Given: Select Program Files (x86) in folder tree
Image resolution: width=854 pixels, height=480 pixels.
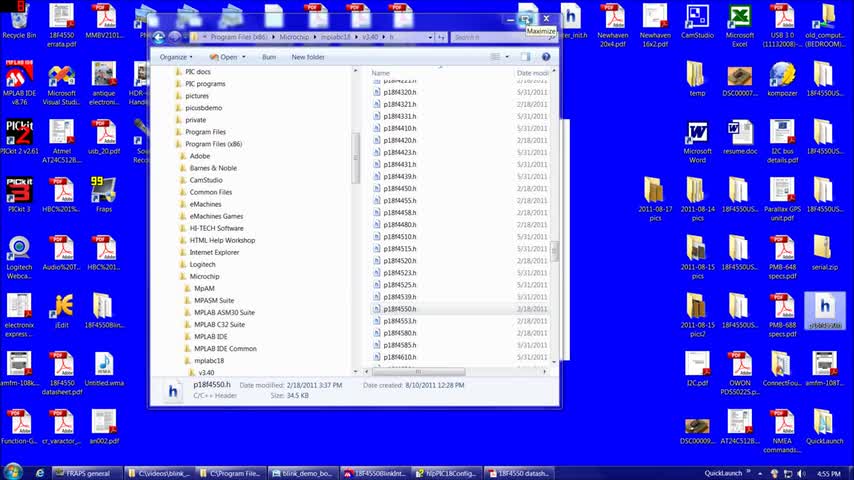Looking at the screenshot, I should pyautogui.click(x=213, y=144).
